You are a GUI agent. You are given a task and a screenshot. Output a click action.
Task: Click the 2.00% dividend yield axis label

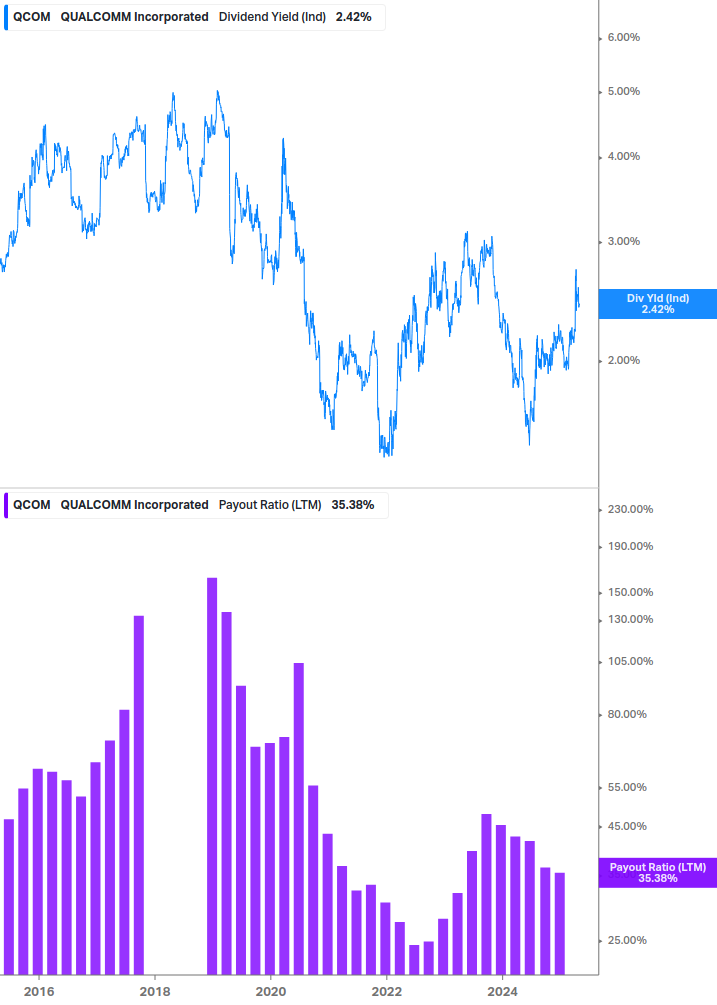(x=623, y=360)
